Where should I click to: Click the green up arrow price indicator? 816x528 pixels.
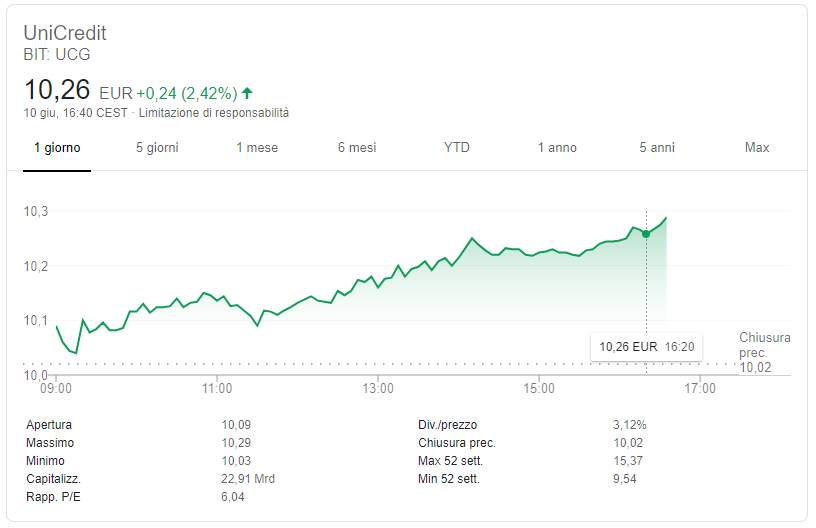[x=247, y=93]
